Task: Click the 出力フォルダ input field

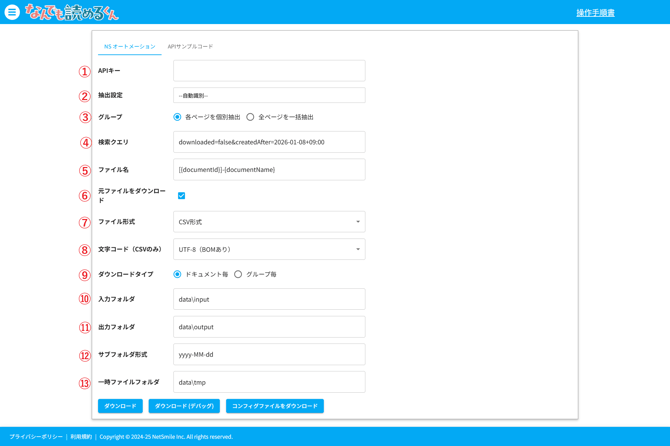Action: click(269, 327)
